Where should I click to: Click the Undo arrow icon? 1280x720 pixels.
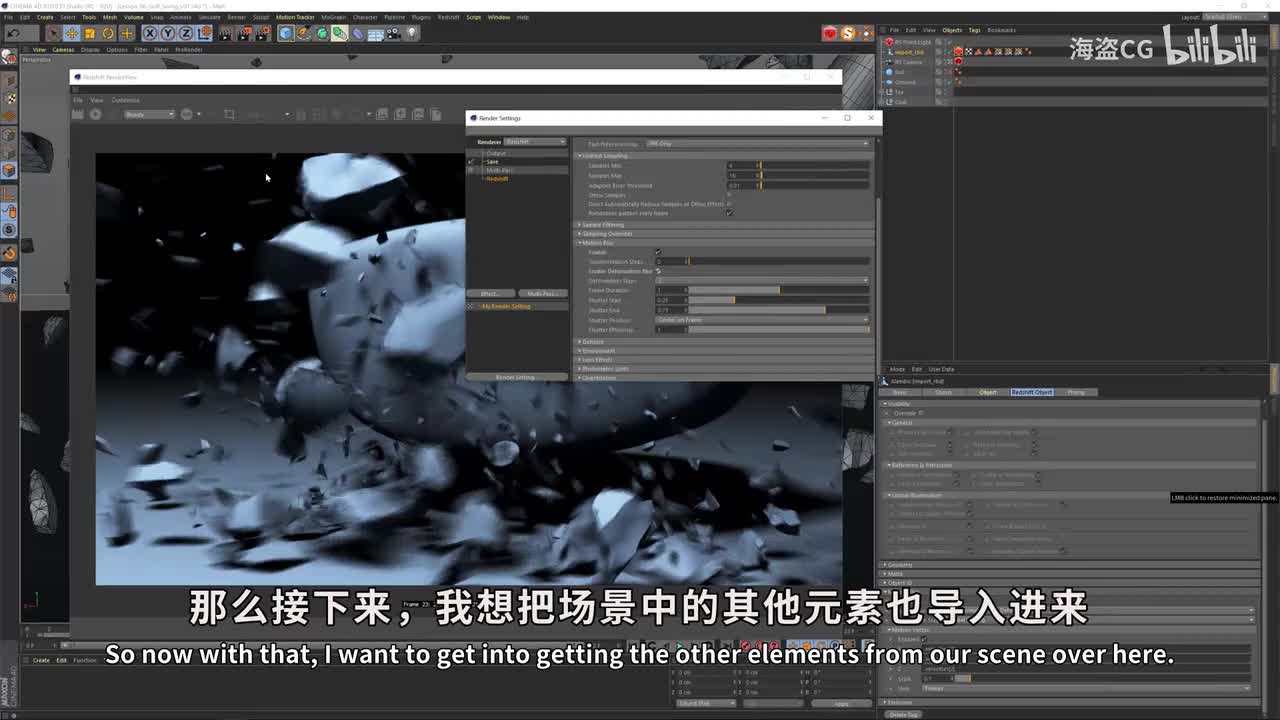(14, 33)
